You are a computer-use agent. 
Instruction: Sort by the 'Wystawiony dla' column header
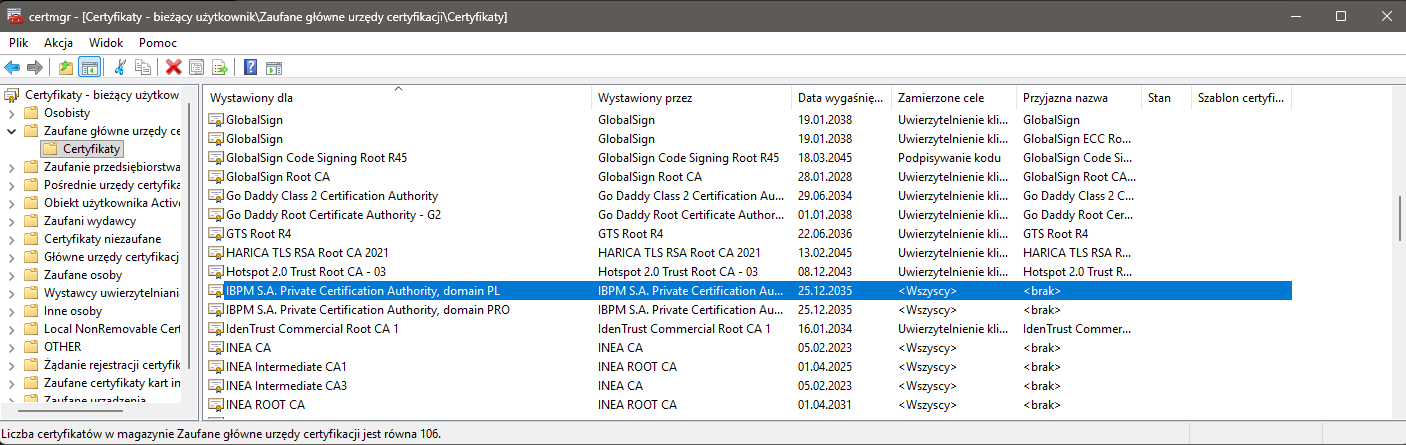click(398, 98)
